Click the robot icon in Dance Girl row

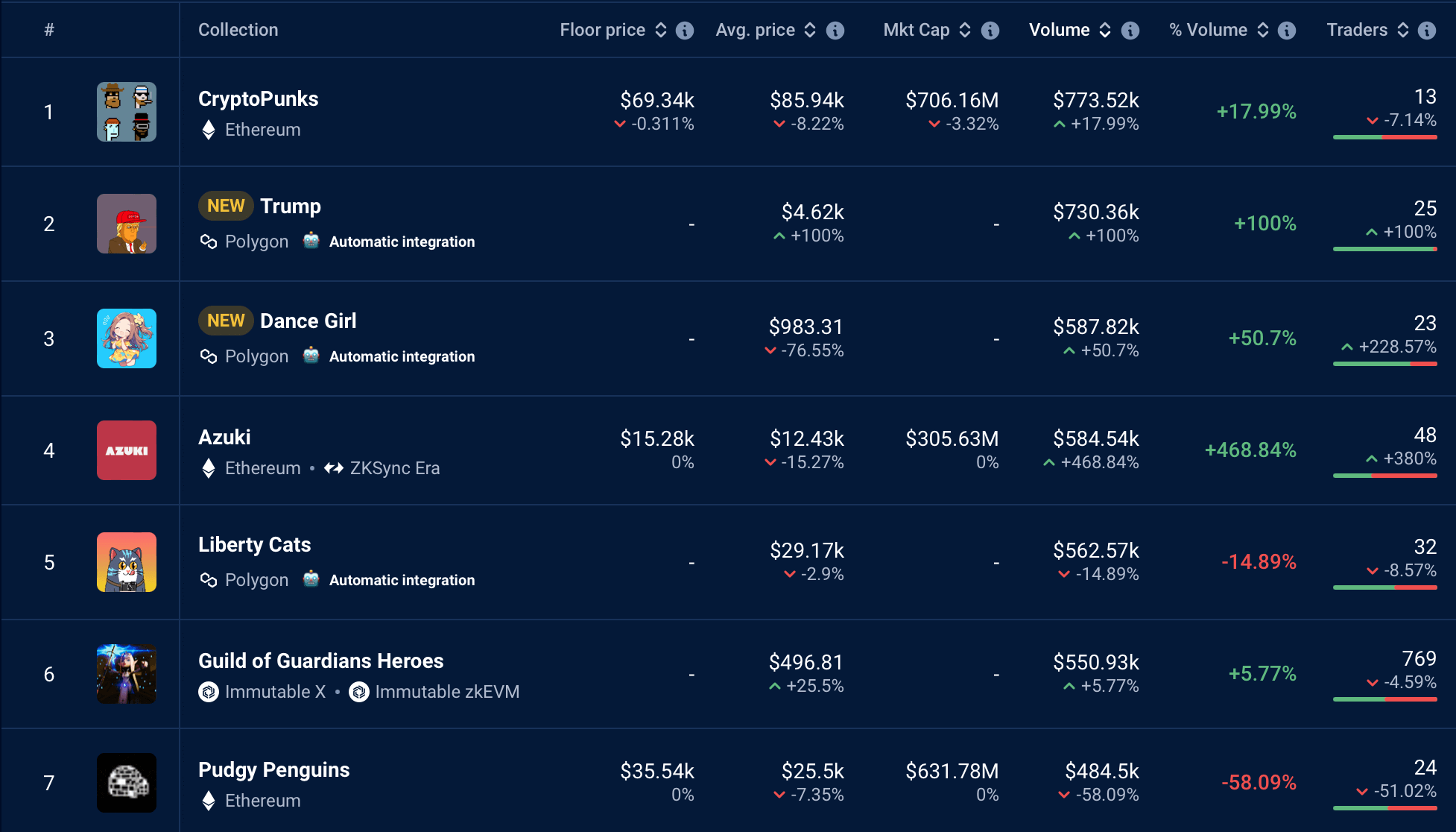tap(311, 355)
